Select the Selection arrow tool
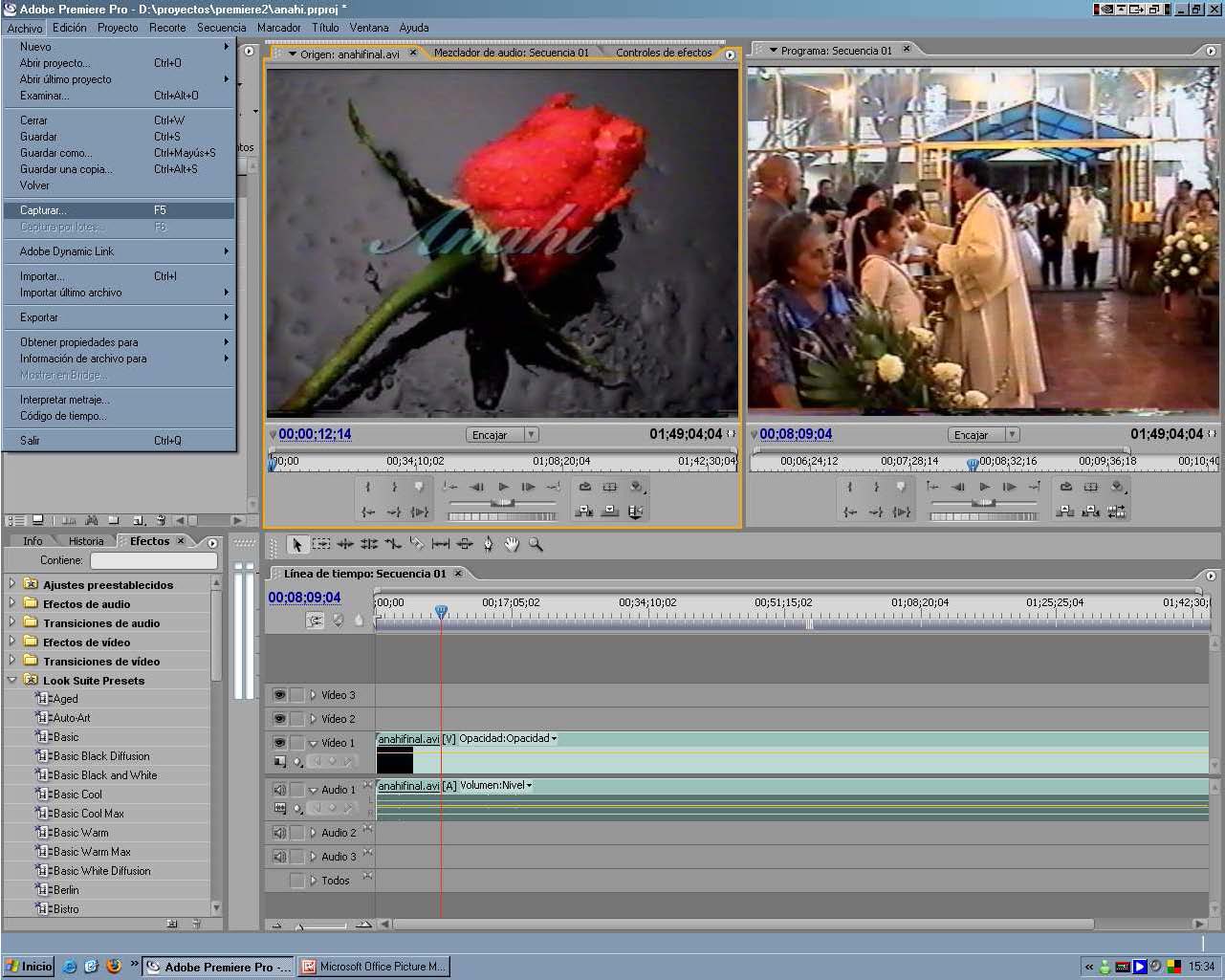 click(296, 545)
